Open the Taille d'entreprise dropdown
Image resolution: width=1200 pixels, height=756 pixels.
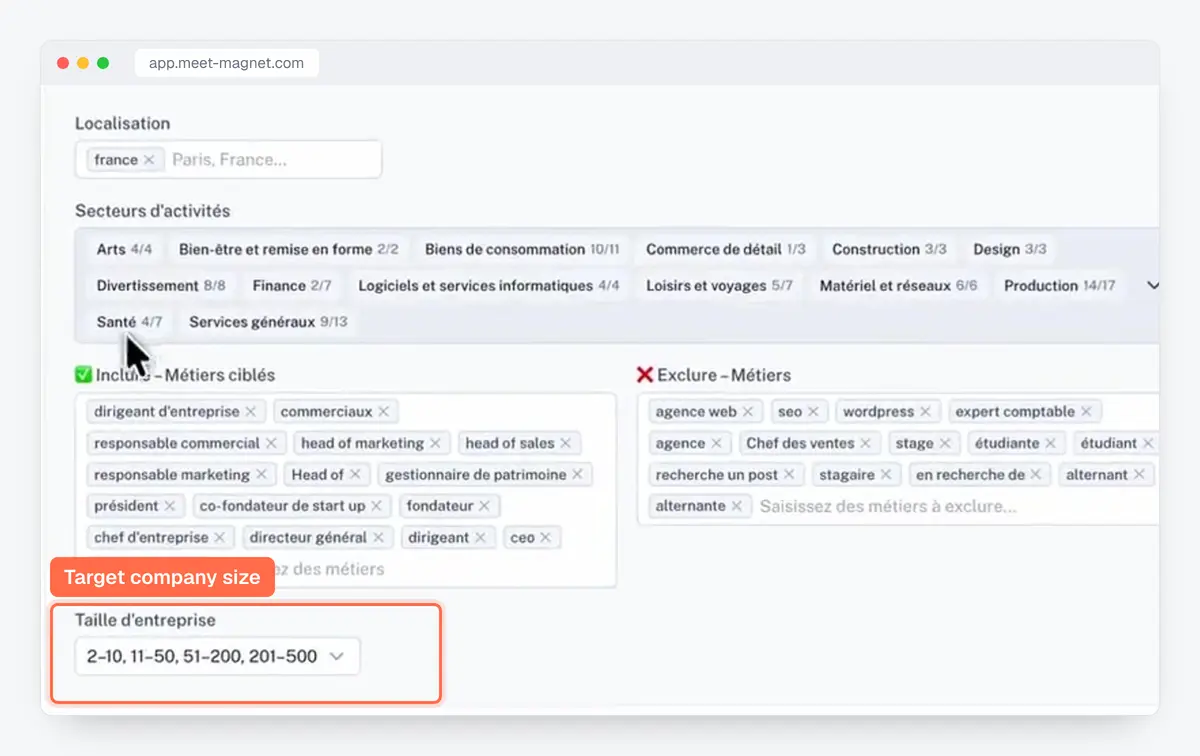click(x=217, y=657)
